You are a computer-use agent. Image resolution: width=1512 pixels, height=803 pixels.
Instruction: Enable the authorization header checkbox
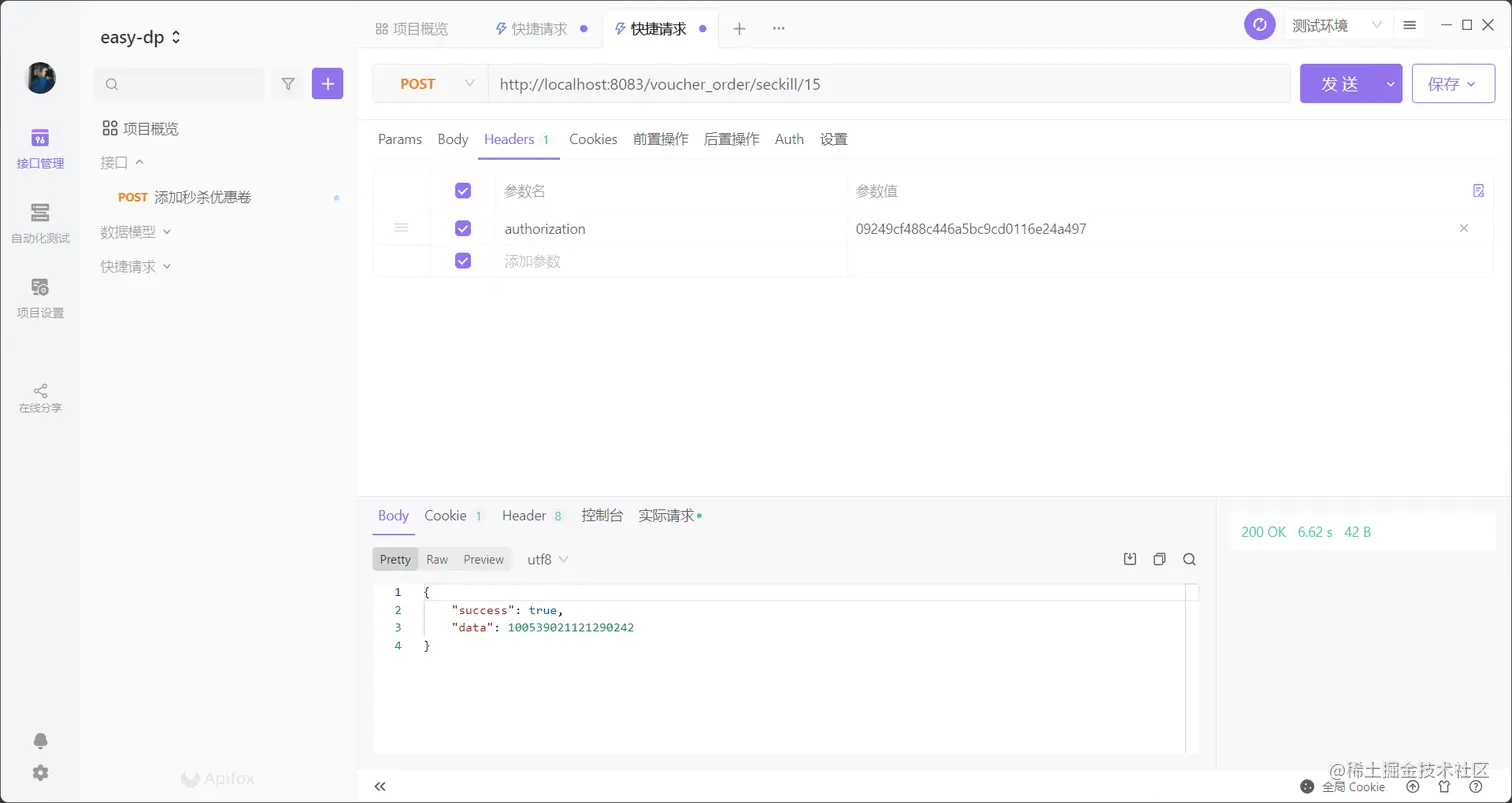click(x=462, y=228)
